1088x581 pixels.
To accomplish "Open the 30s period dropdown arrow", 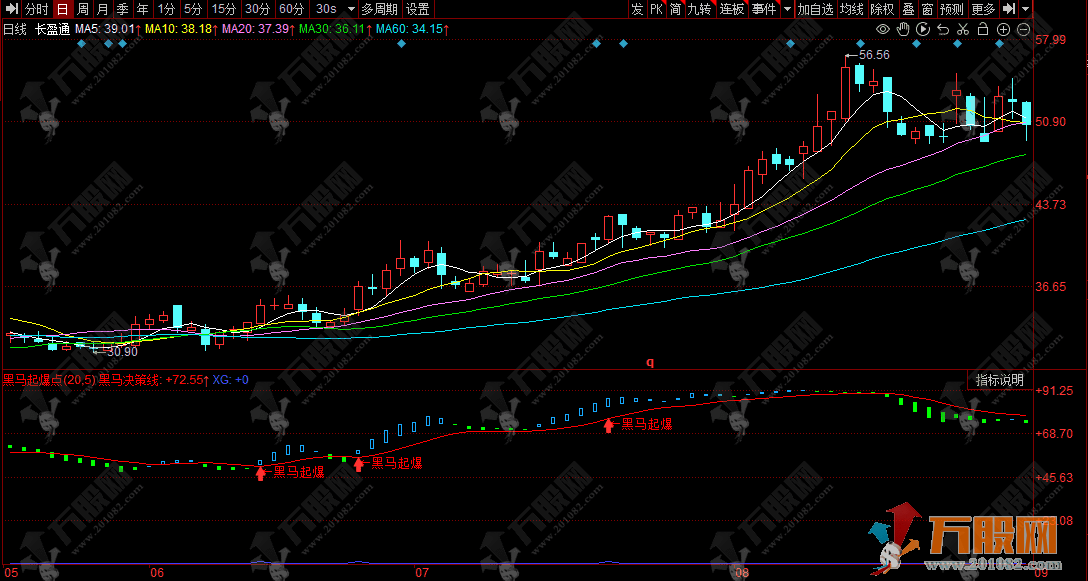I will [x=348, y=9].
